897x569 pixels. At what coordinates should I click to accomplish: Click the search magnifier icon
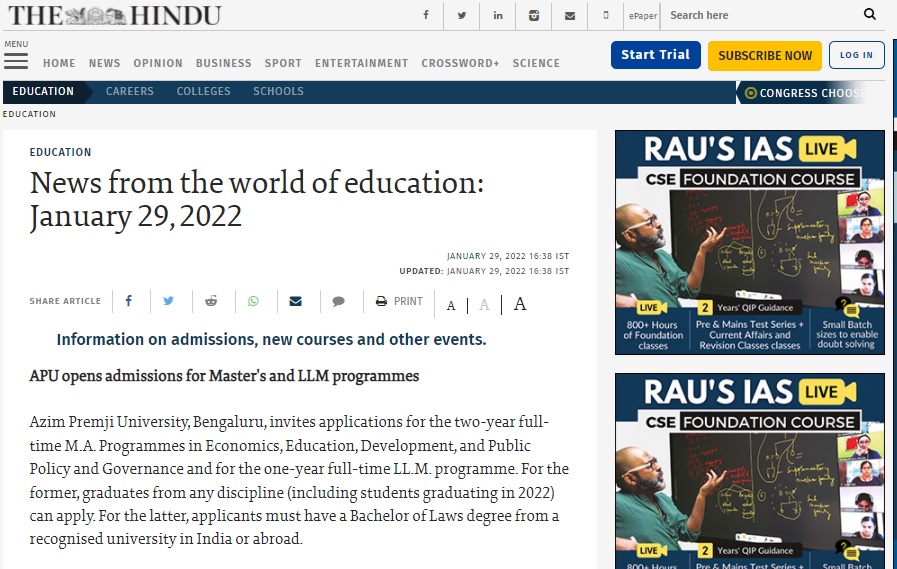870,14
